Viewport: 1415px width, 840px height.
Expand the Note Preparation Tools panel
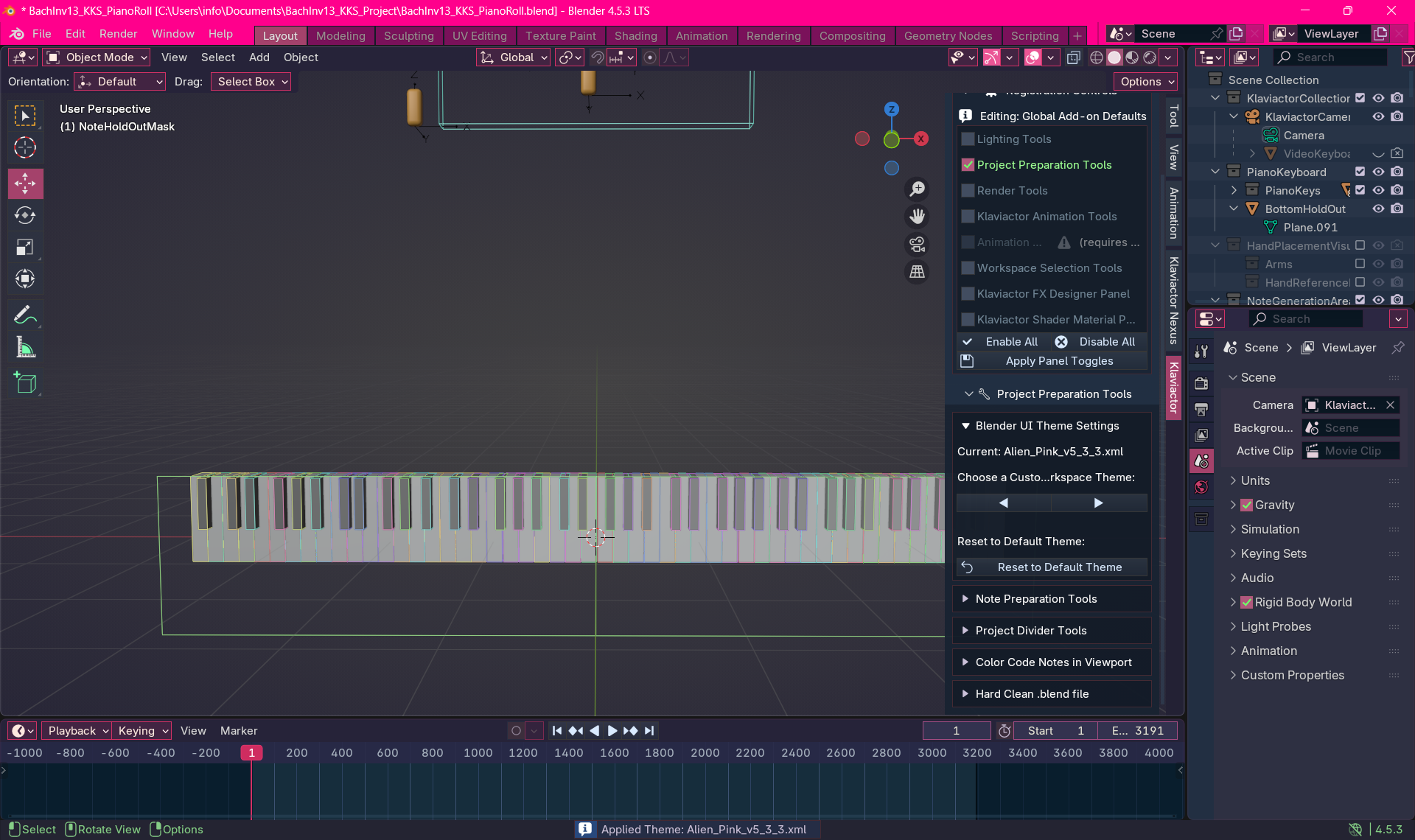pos(1035,599)
